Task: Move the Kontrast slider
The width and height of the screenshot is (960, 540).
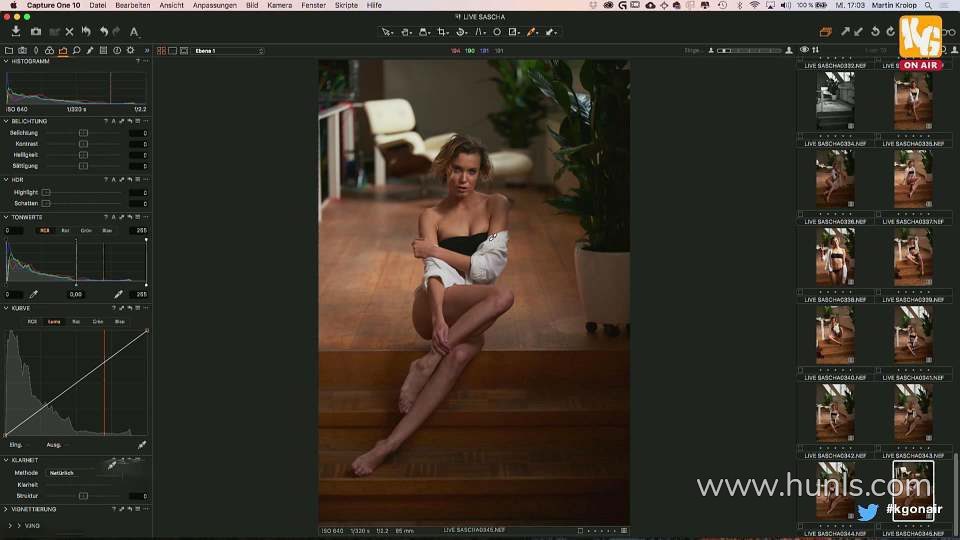Action: [83, 144]
